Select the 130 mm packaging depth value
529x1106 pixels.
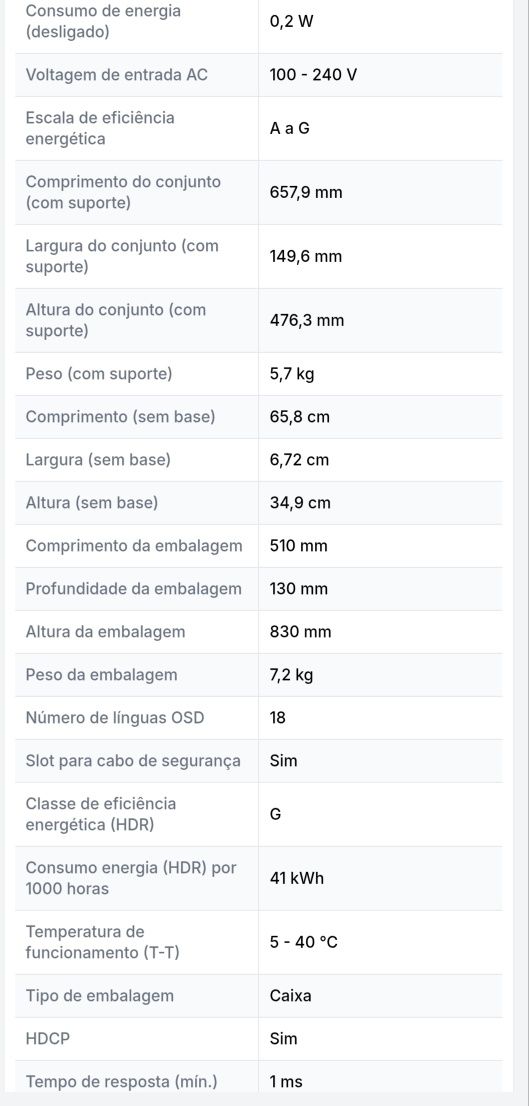point(299,589)
